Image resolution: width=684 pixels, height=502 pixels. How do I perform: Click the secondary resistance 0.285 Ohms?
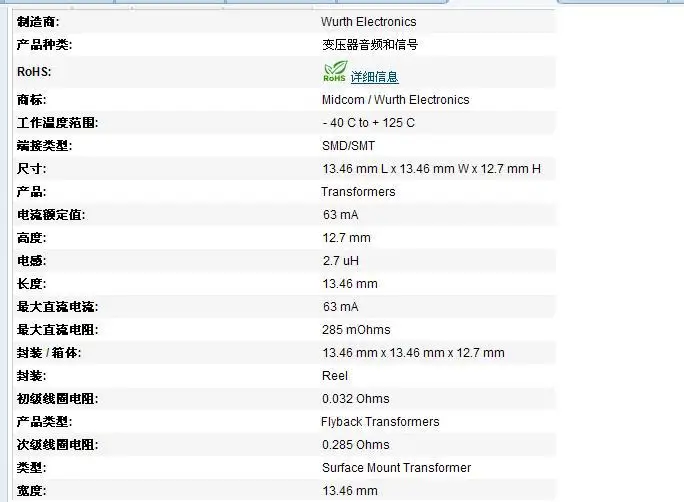tap(356, 445)
